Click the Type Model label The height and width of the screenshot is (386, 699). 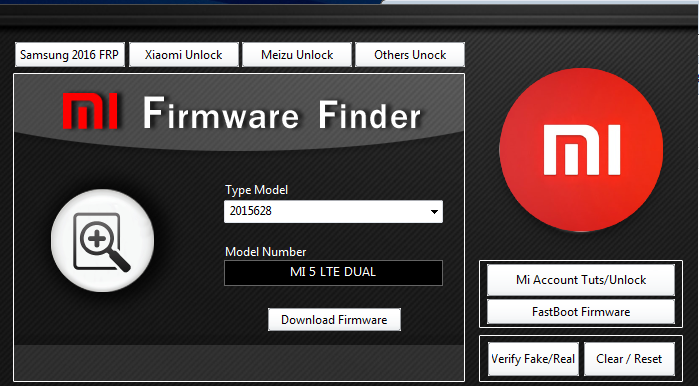(x=256, y=190)
